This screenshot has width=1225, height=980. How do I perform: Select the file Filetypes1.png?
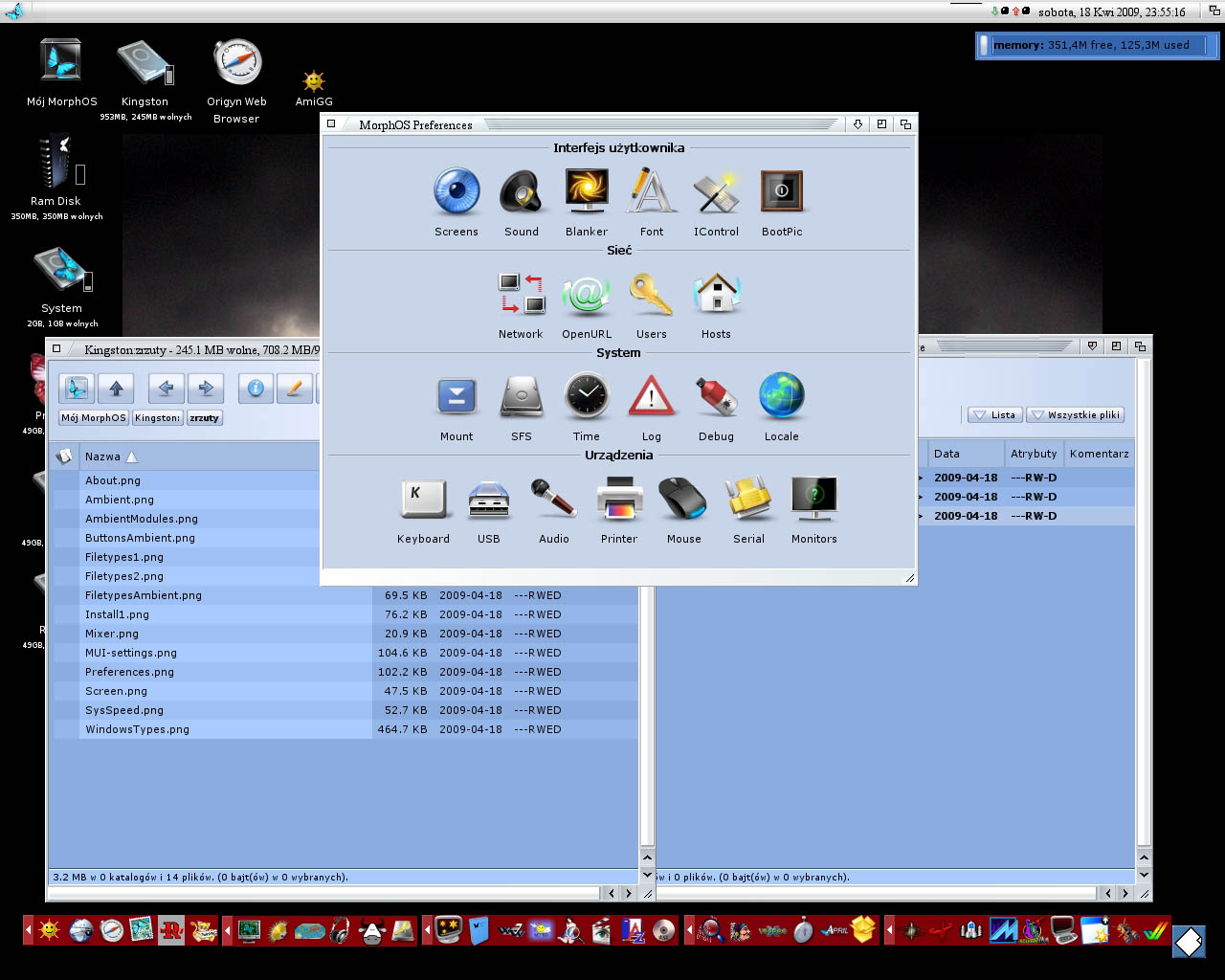[x=124, y=557]
